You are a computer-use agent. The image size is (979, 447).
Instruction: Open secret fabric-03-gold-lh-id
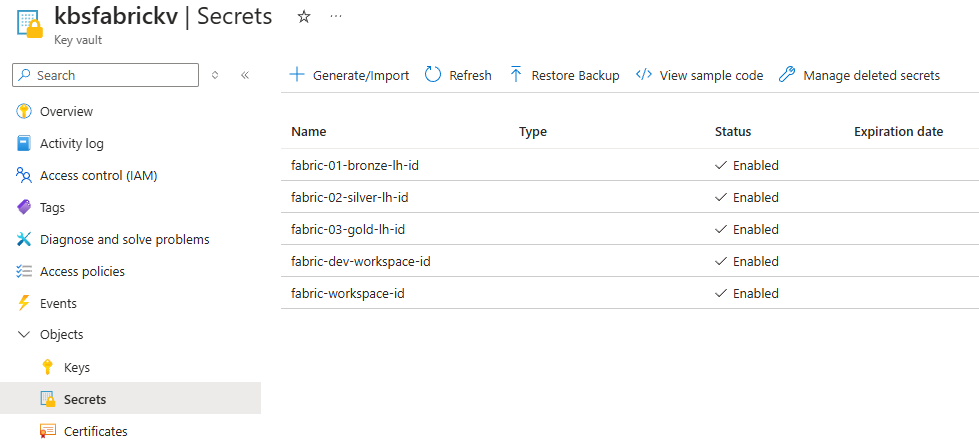click(x=348, y=229)
